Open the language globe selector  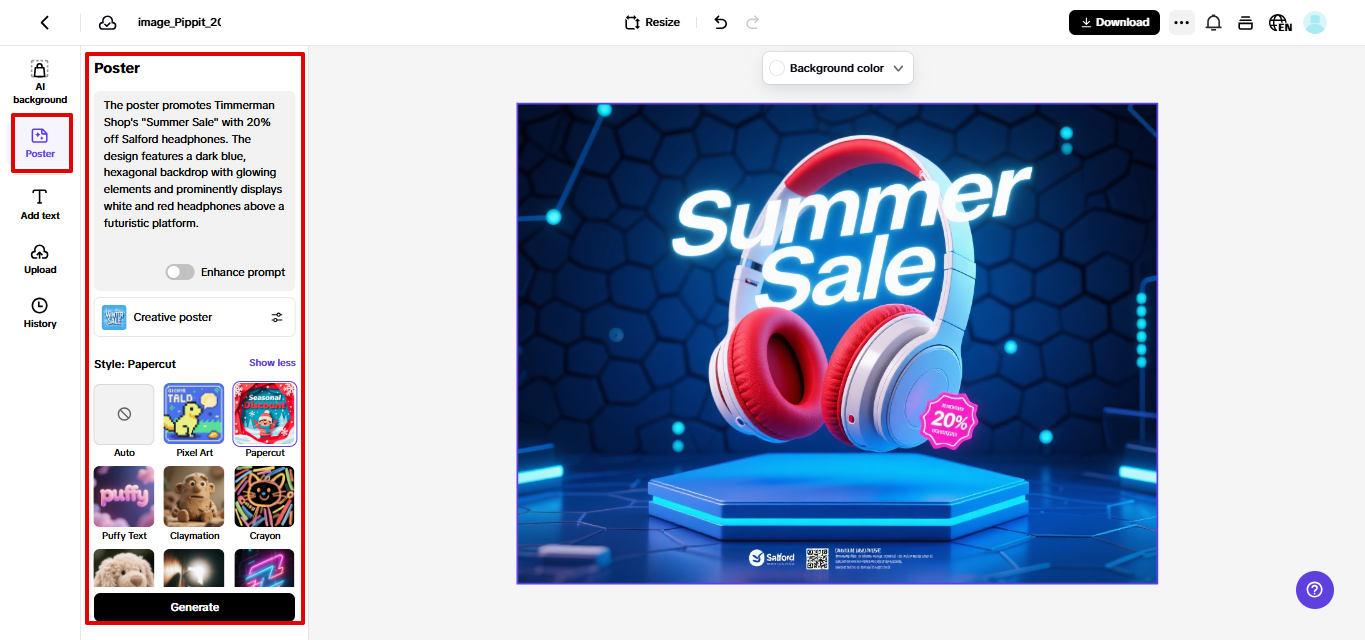click(1280, 23)
